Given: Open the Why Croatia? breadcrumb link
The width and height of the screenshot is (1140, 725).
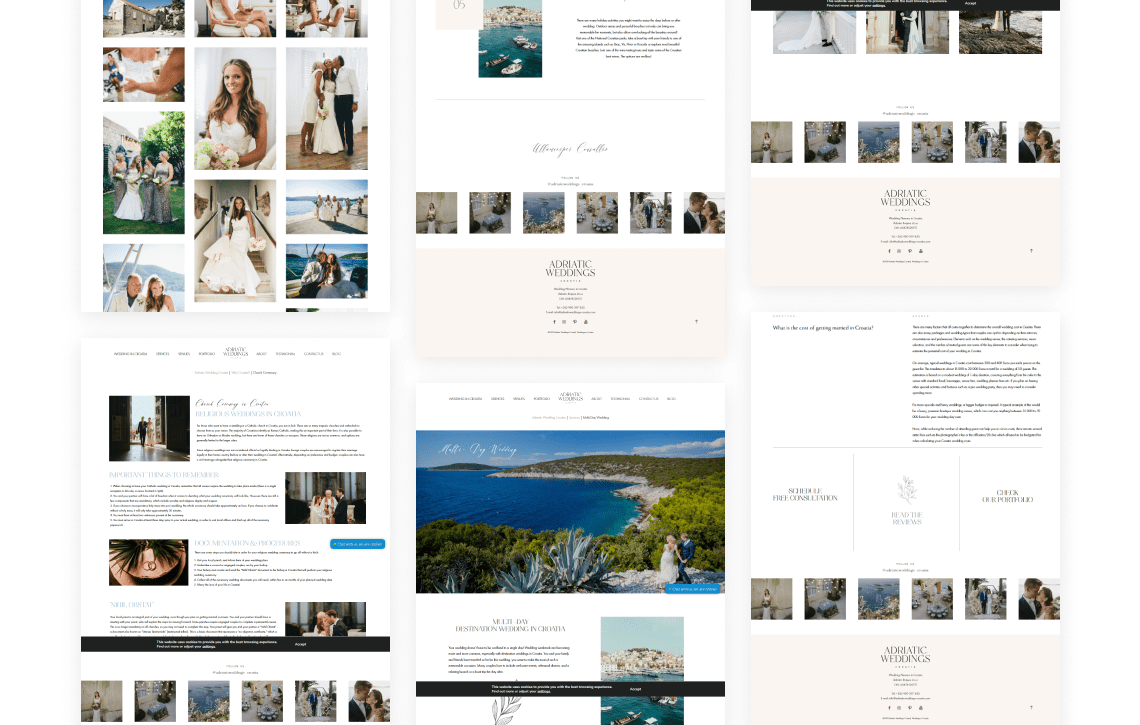Looking at the screenshot, I should (240, 372).
